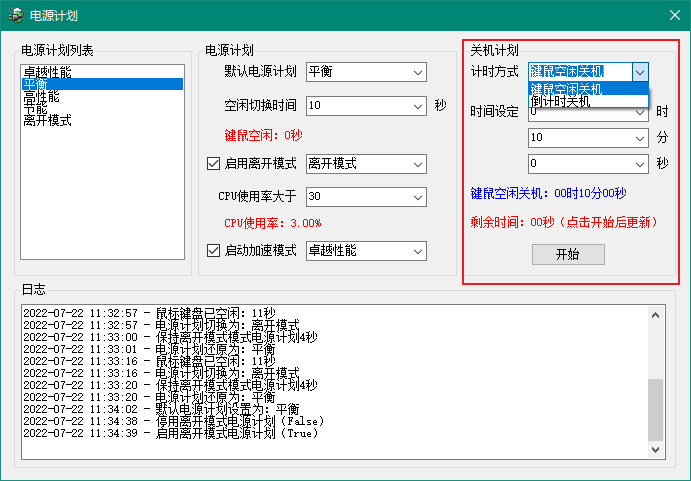691x481 pixels.
Task: Select 平衡 in the power plan list
Action: click(x=102, y=84)
